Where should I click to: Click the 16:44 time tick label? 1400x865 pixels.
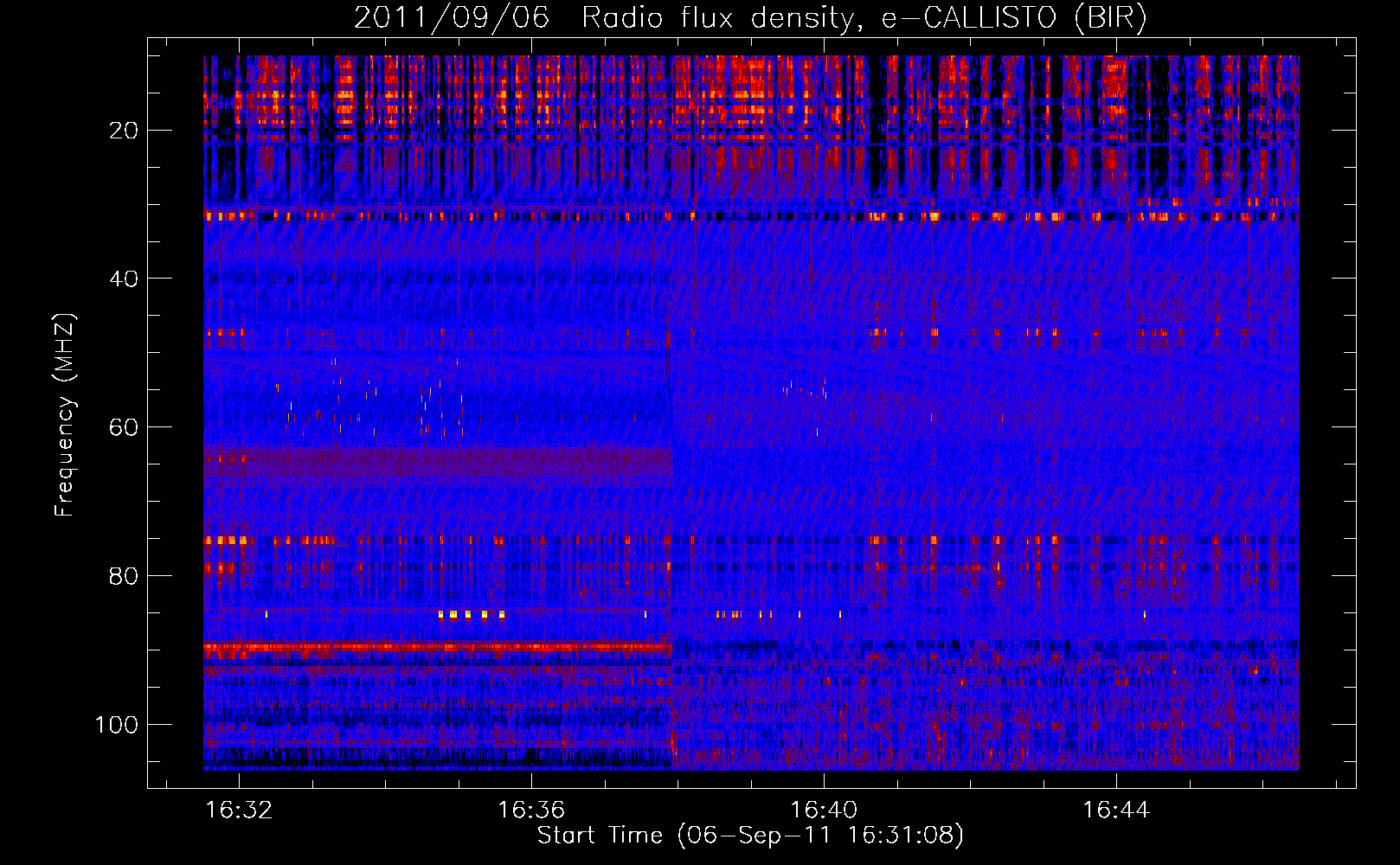tap(1117, 811)
